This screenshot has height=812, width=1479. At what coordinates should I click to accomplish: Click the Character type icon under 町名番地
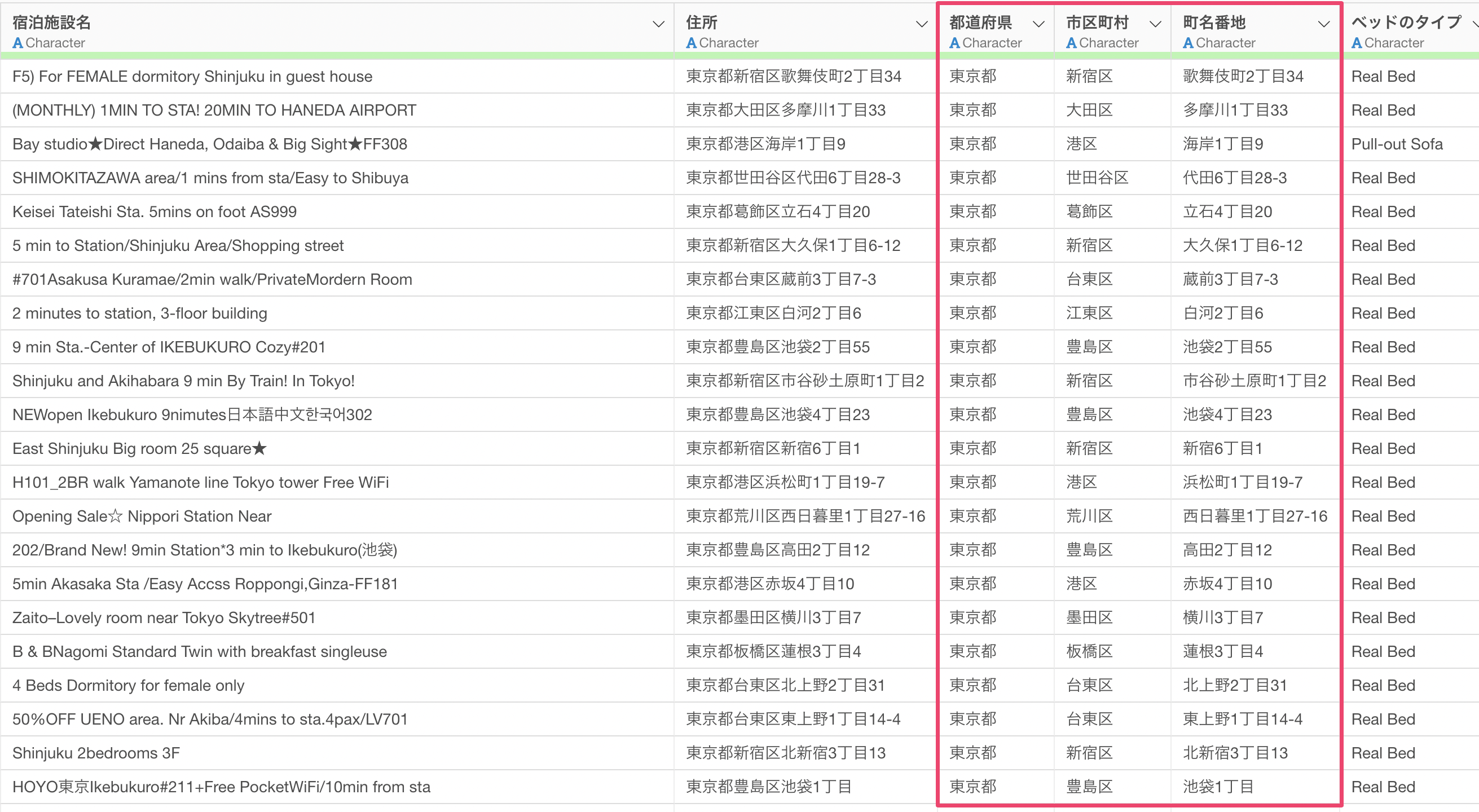coord(1188,43)
